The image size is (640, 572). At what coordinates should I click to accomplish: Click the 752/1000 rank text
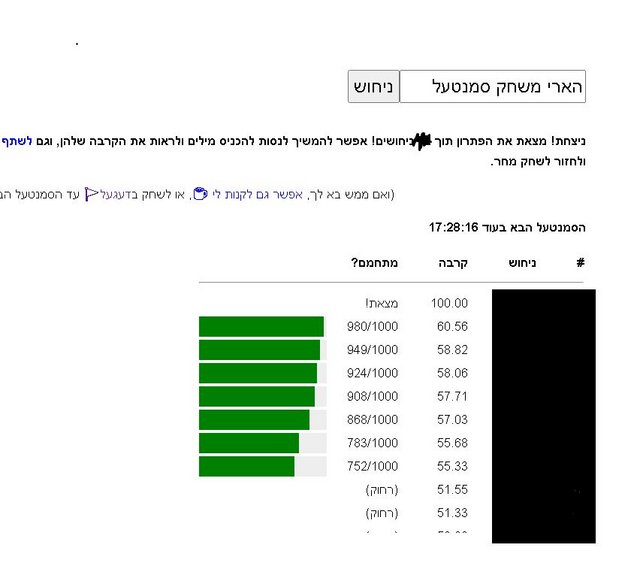coord(372,466)
